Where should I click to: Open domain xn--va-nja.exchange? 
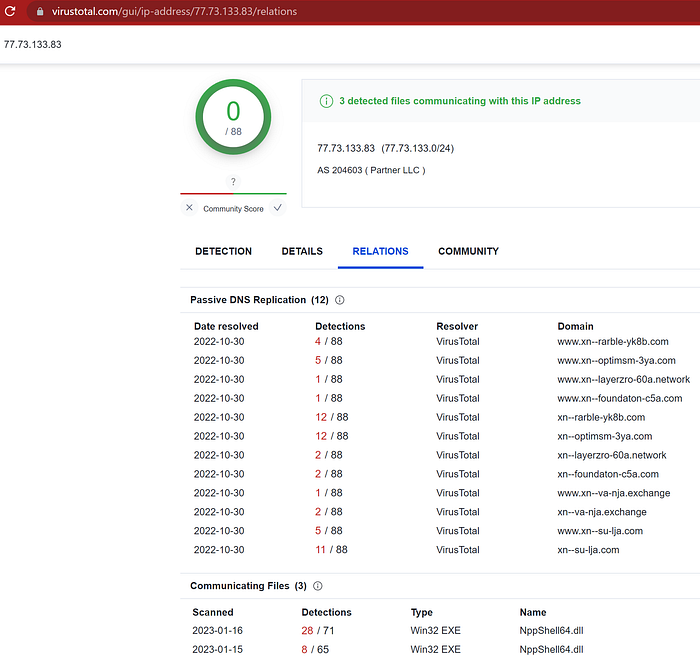pyautogui.click(x=601, y=512)
